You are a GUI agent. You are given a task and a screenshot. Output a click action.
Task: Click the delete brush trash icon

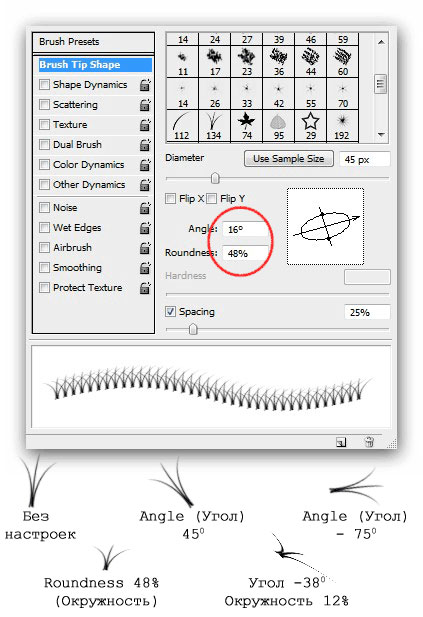click(369, 442)
